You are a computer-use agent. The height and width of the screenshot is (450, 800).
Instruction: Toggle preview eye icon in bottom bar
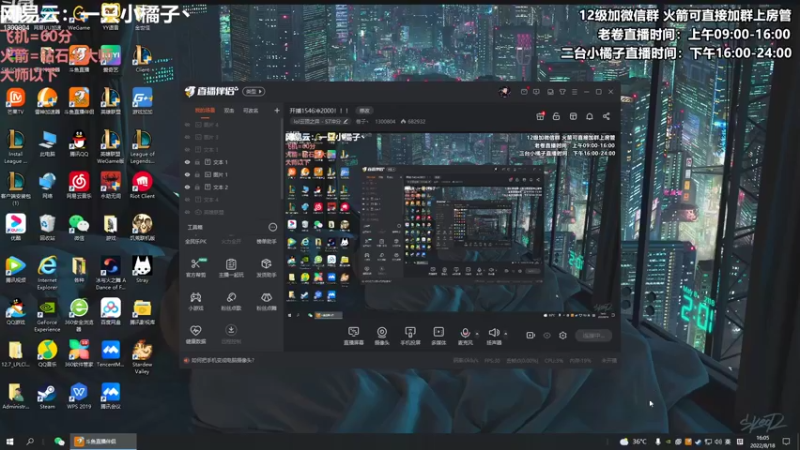(547, 335)
